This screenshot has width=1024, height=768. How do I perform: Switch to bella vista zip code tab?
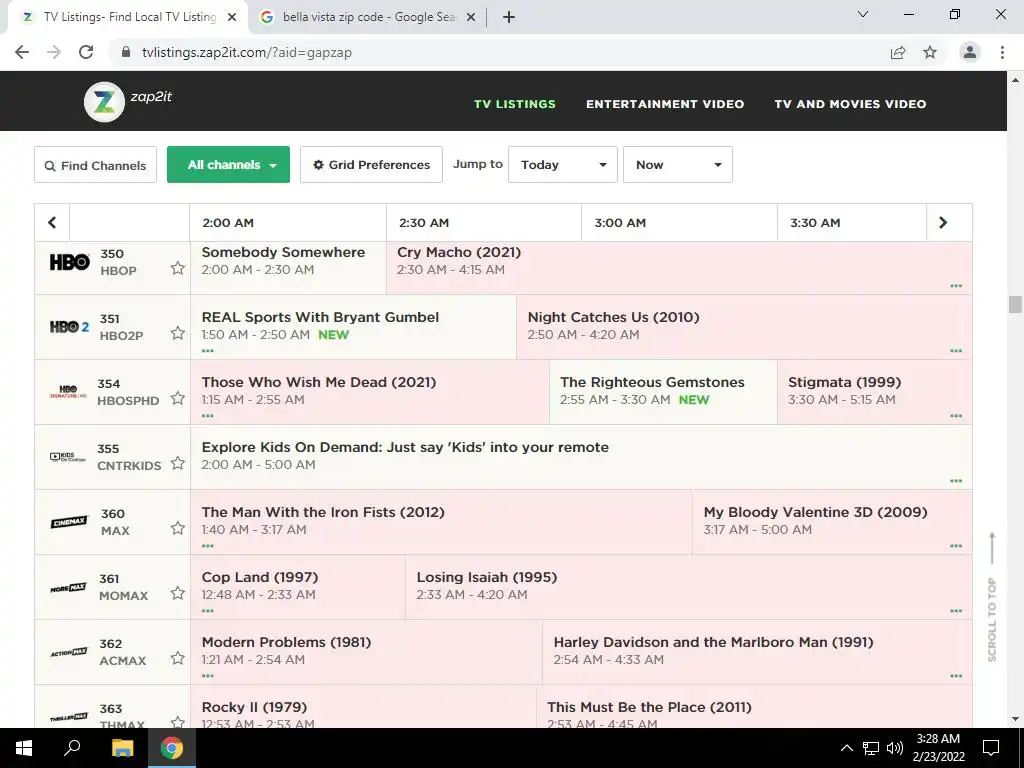[x=368, y=17]
